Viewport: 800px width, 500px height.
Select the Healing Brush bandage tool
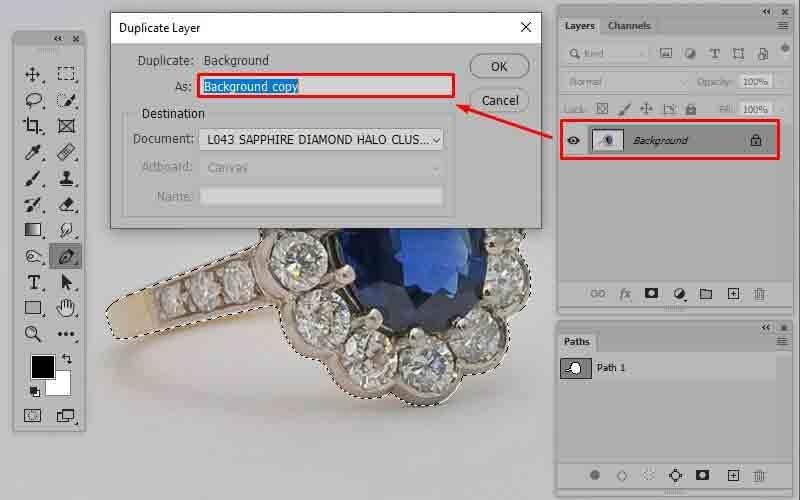click(66, 152)
